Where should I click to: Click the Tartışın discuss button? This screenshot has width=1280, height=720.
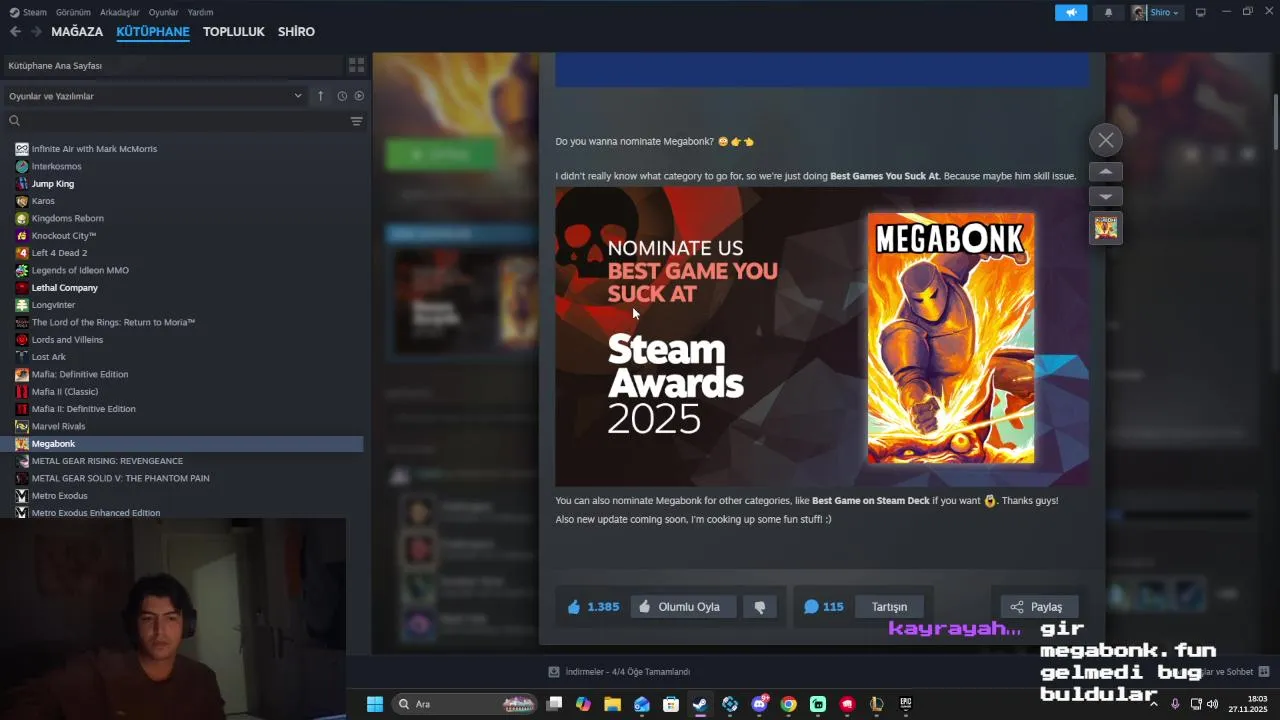click(x=889, y=607)
